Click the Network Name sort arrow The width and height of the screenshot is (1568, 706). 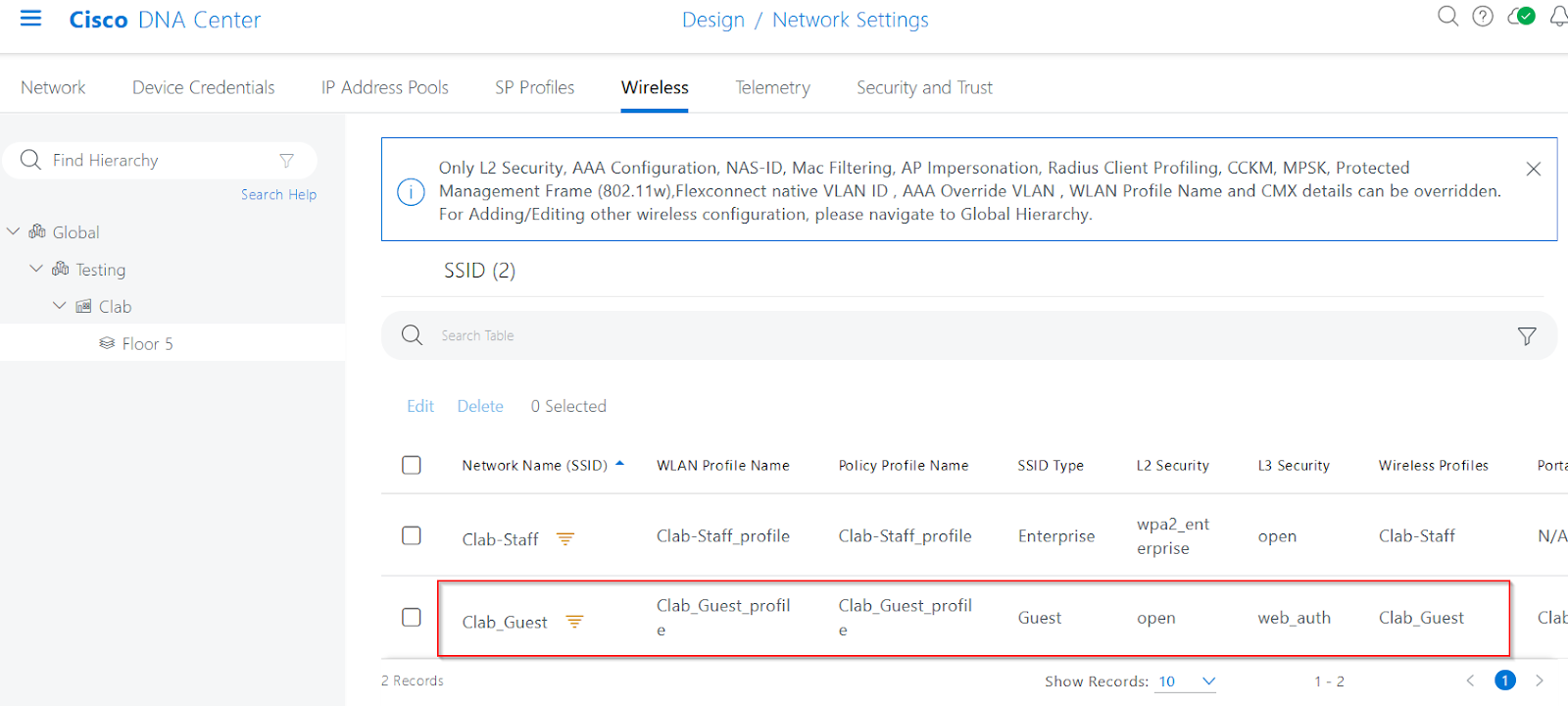click(619, 463)
